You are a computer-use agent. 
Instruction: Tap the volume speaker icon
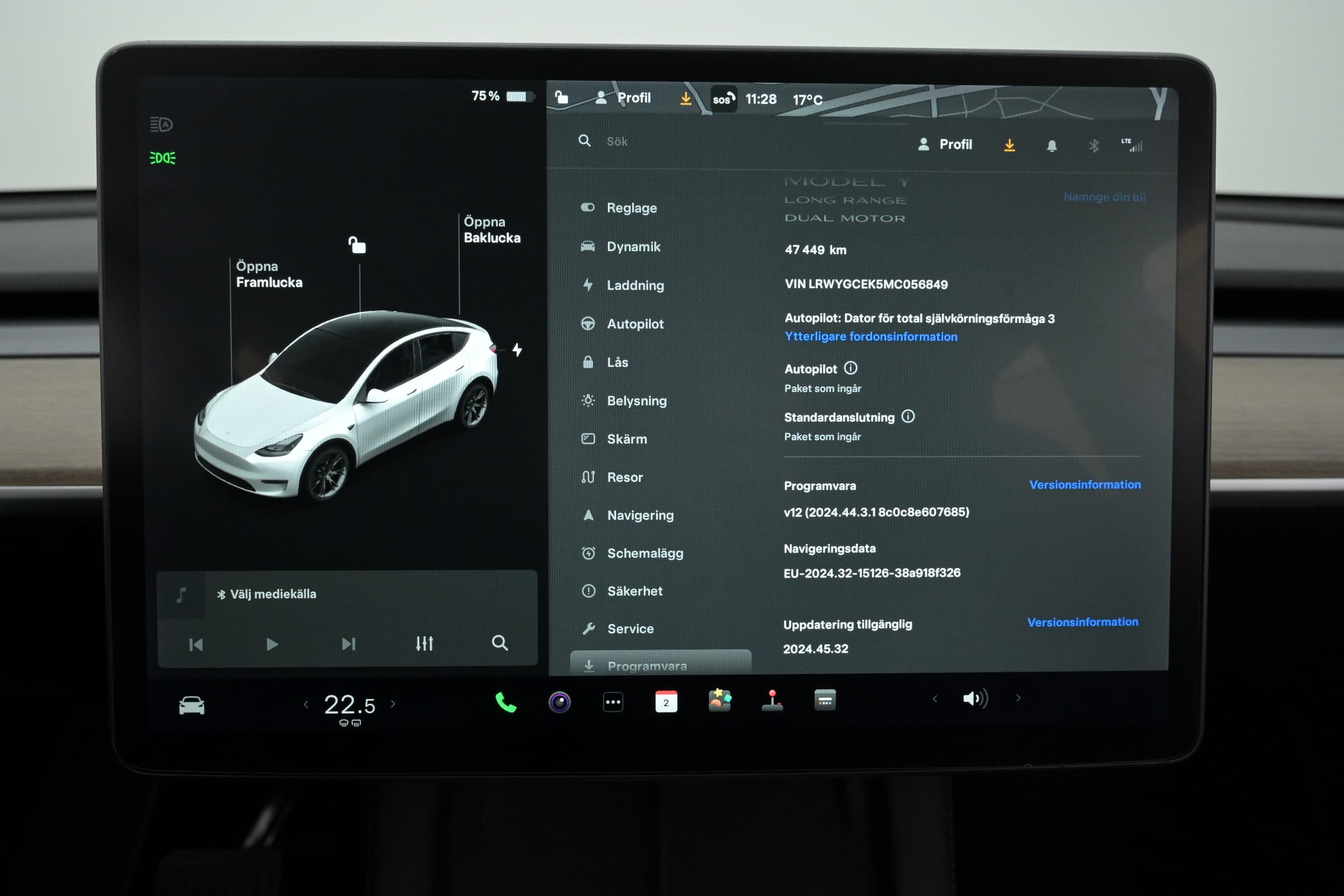[x=975, y=698]
